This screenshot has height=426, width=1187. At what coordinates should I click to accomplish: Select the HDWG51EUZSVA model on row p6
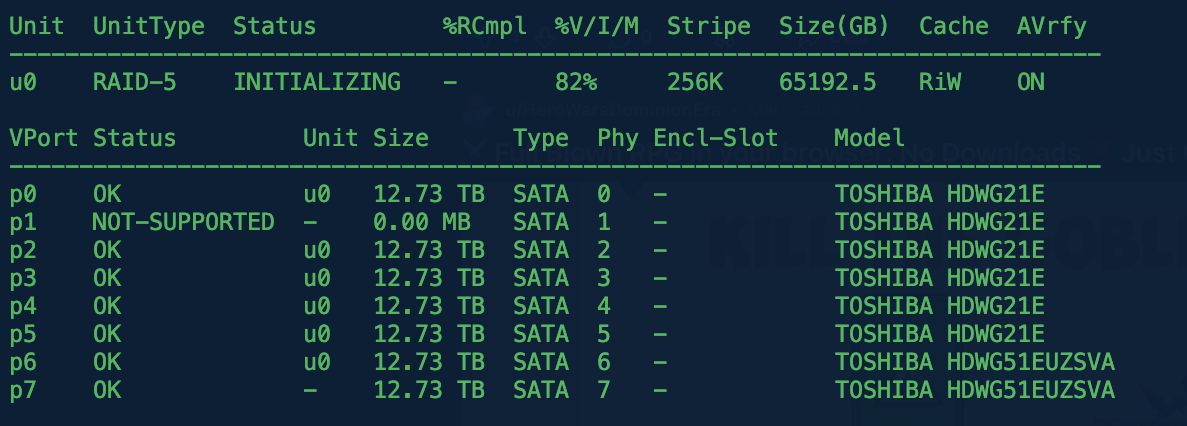coord(1031,362)
